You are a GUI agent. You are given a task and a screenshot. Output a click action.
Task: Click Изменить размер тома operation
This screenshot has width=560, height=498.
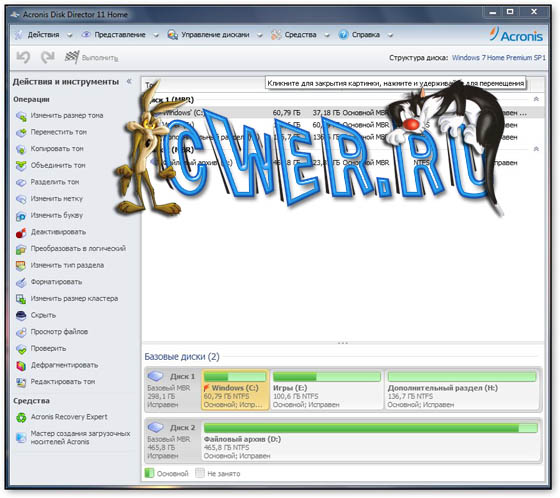[x=67, y=116]
